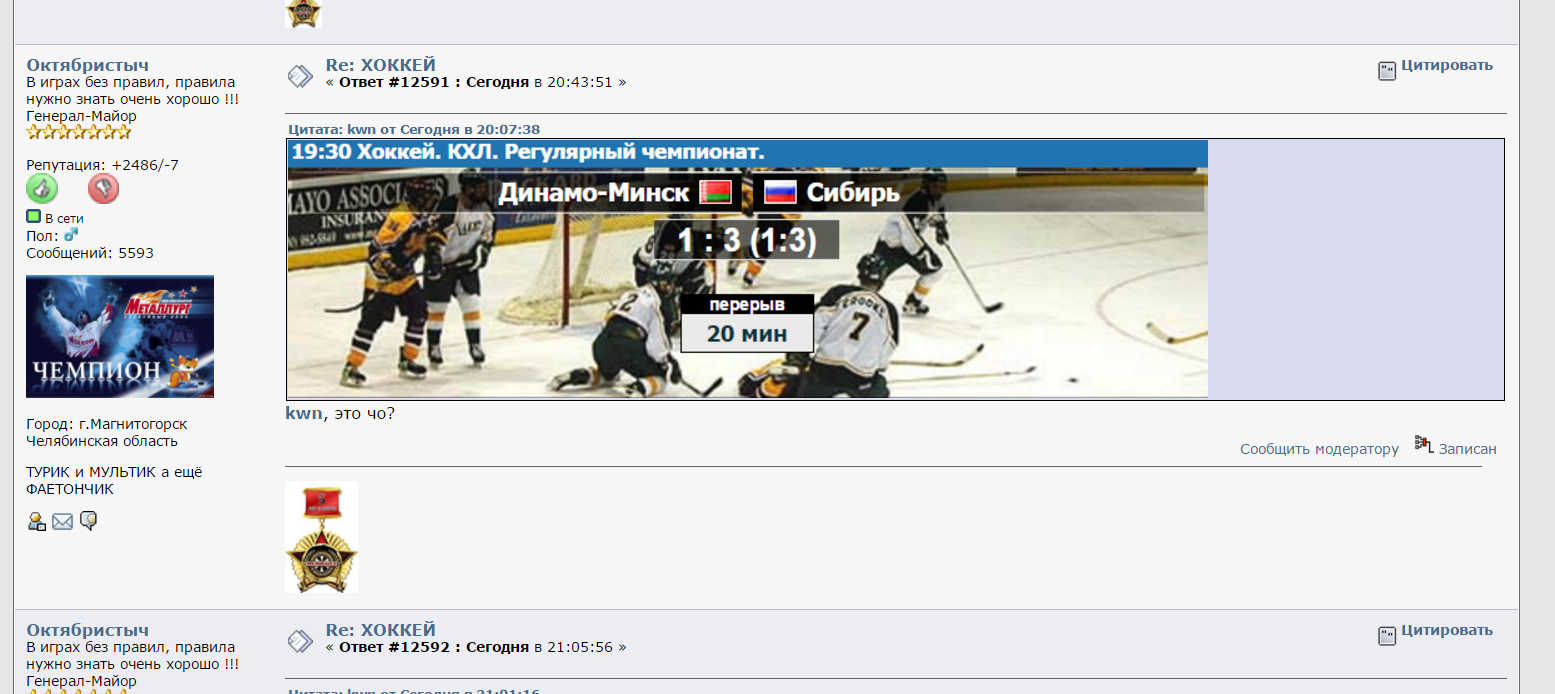
Task: View profile via the user icon
Action: [36, 521]
